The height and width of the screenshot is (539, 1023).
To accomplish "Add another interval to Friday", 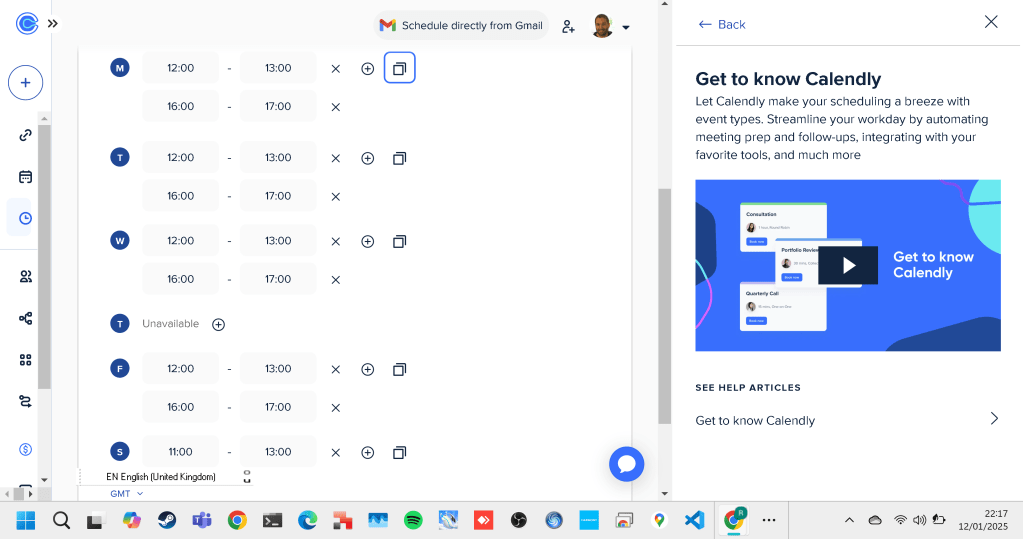I will [368, 369].
